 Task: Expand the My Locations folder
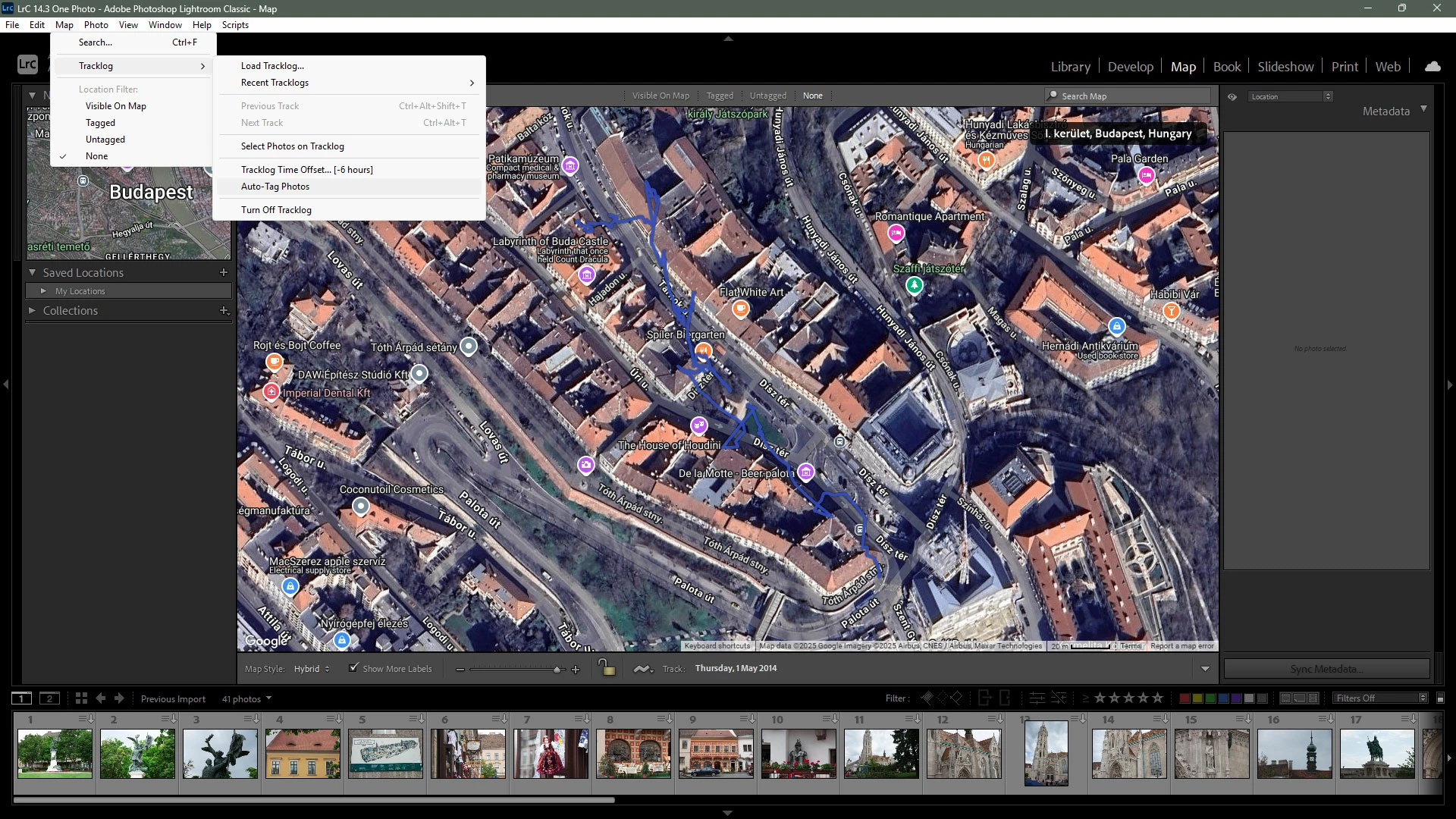pyautogui.click(x=43, y=291)
